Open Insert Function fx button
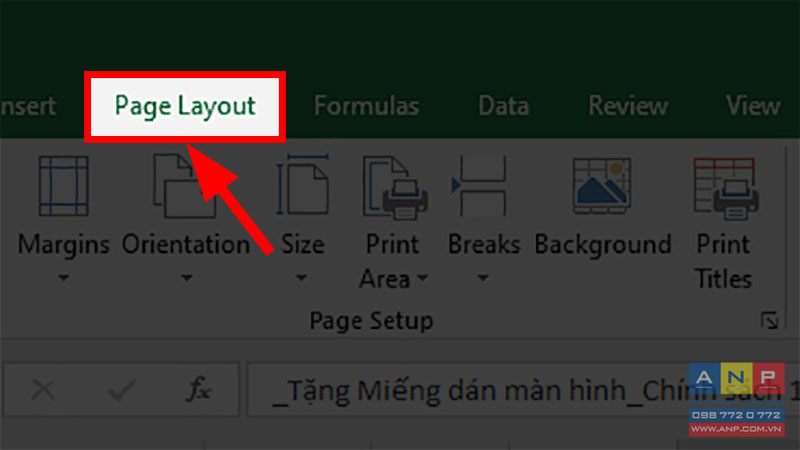800x450 pixels. (198, 390)
